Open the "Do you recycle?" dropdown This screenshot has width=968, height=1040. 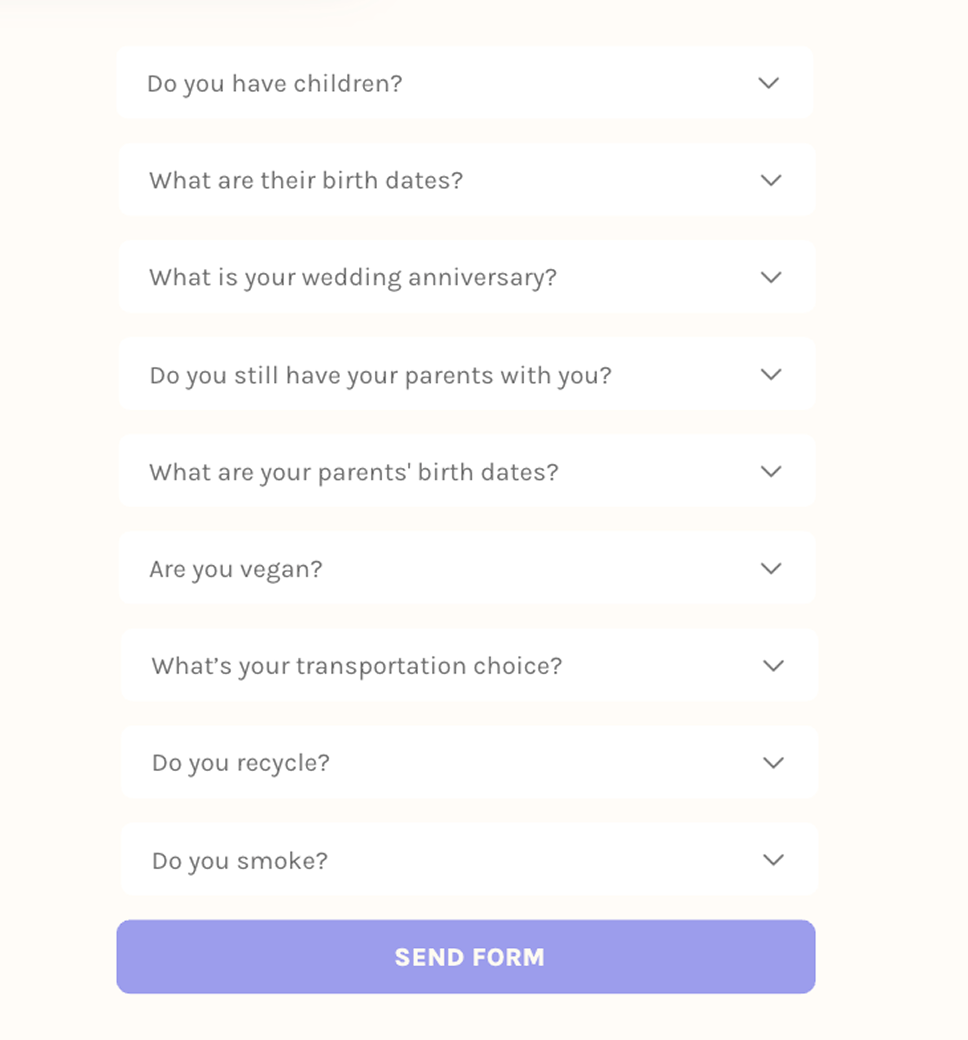click(468, 762)
